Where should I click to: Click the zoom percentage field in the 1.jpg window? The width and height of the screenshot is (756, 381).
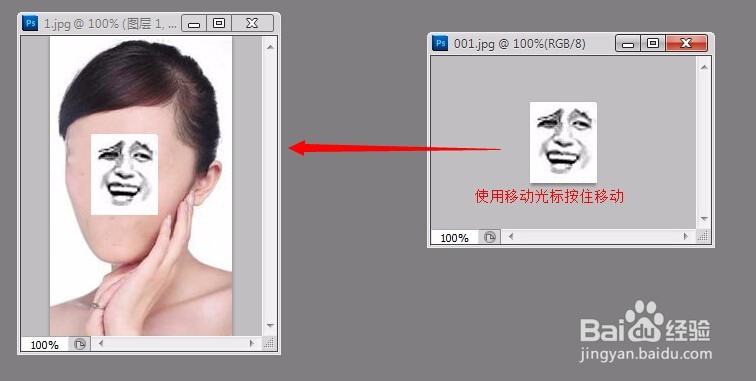click(x=44, y=344)
